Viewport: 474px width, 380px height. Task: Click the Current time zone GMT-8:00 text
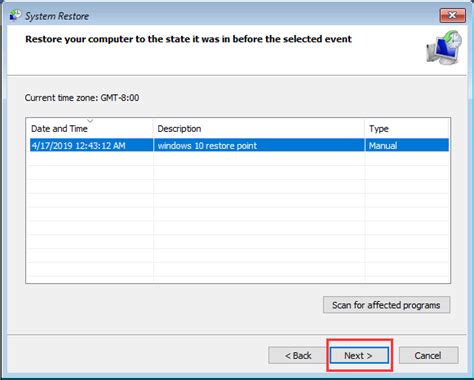pos(82,98)
